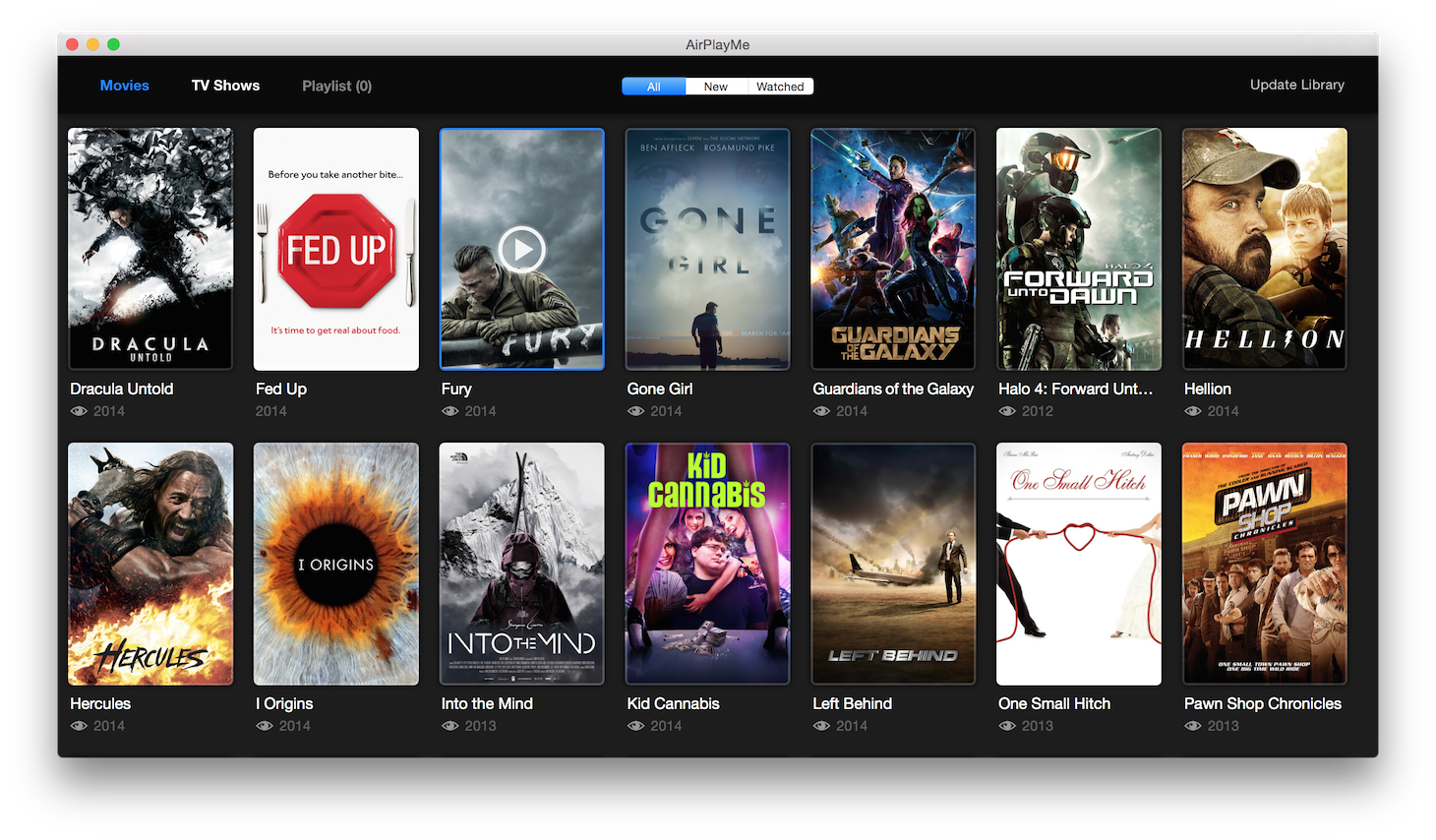Click the 2013 year under Into the Mind

481,726
